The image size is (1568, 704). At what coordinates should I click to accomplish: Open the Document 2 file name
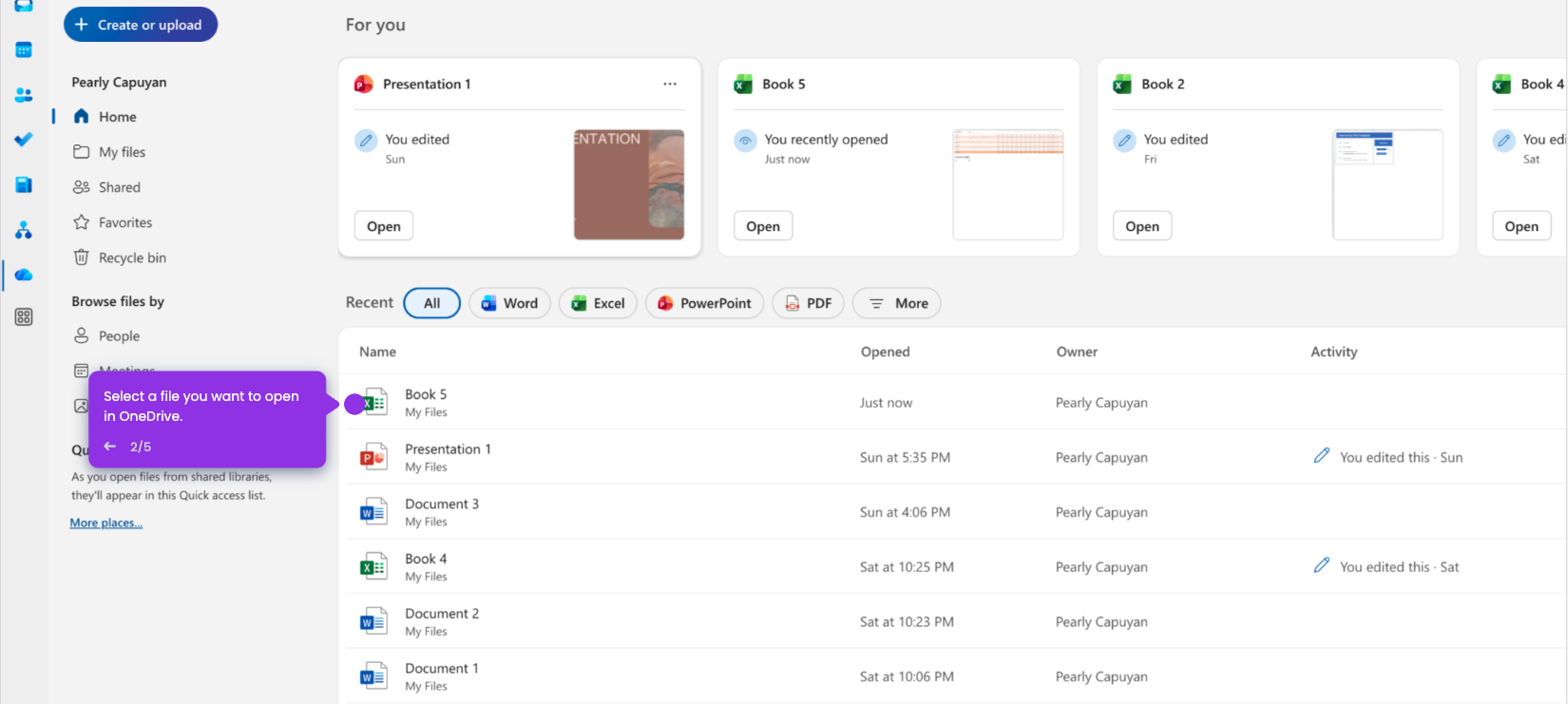click(x=442, y=614)
